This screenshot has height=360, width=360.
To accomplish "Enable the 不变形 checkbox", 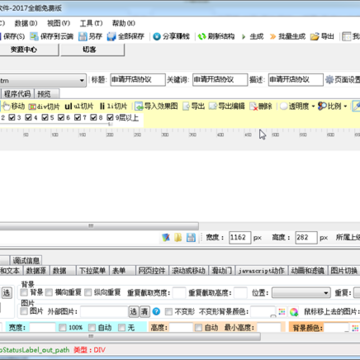I will [x=169, y=312].
